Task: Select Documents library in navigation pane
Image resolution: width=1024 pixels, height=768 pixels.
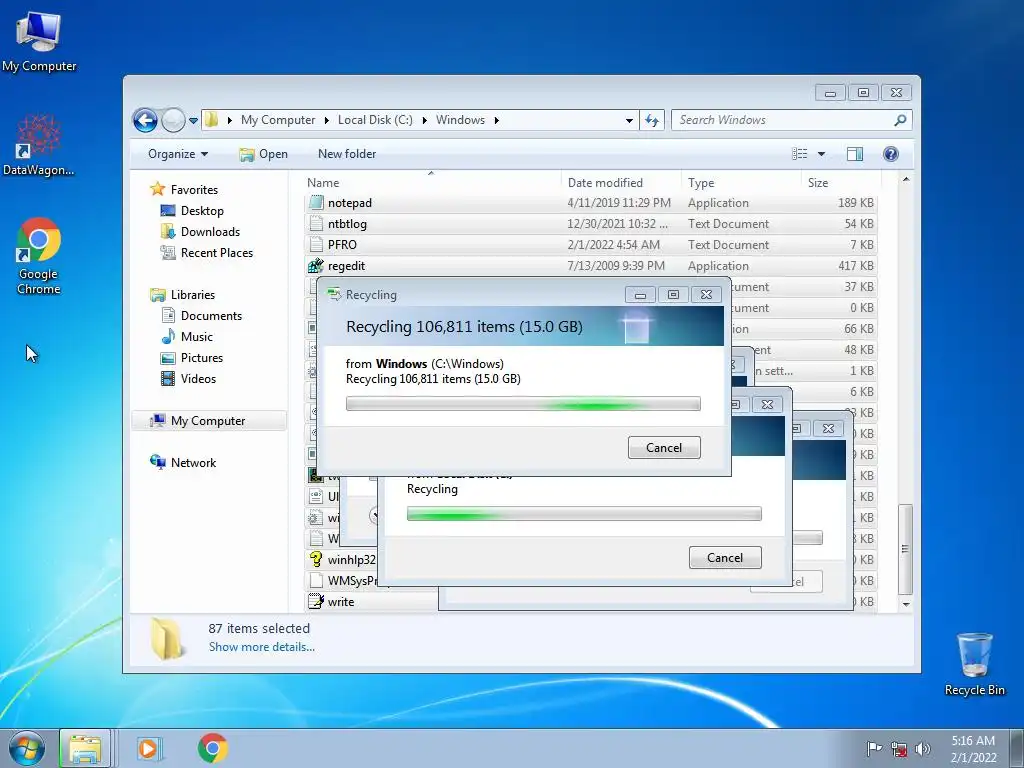Action: (x=201, y=315)
